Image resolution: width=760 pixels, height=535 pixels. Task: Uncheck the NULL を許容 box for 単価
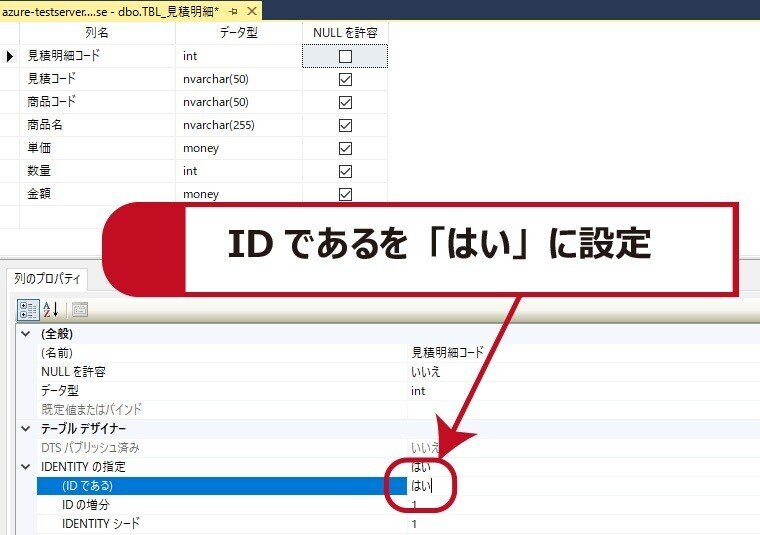(x=345, y=148)
